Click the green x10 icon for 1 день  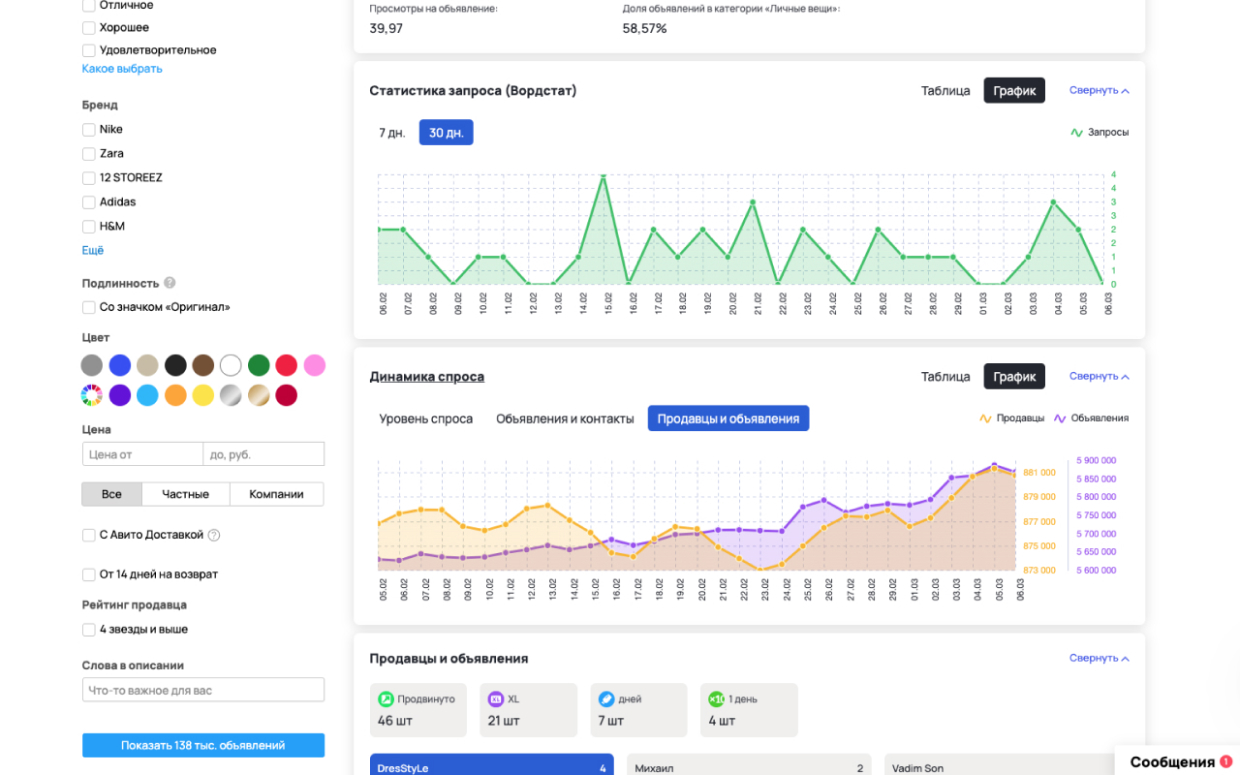click(716, 699)
